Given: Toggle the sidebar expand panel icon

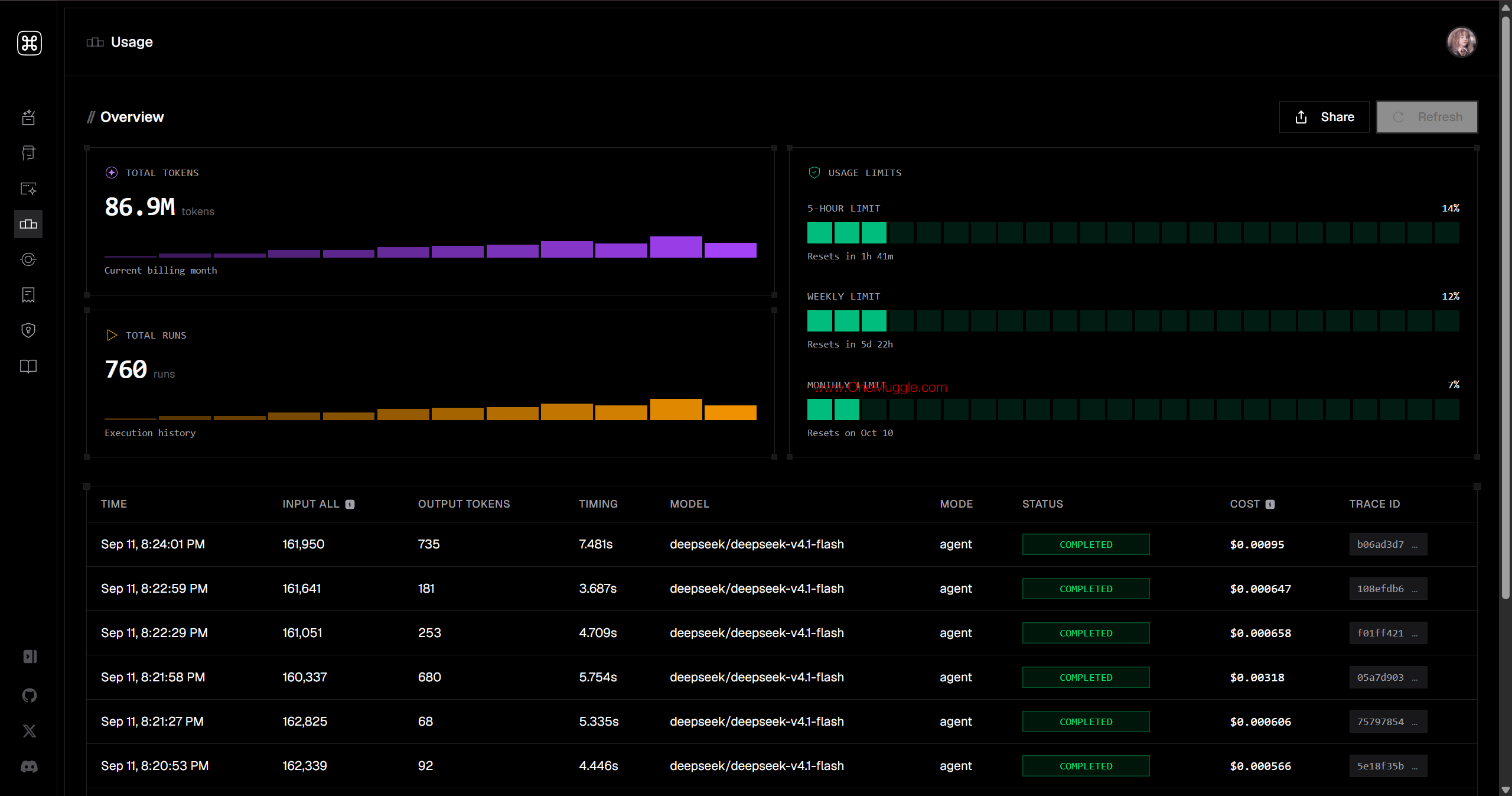Looking at the screenshot, I should (30, 657).
